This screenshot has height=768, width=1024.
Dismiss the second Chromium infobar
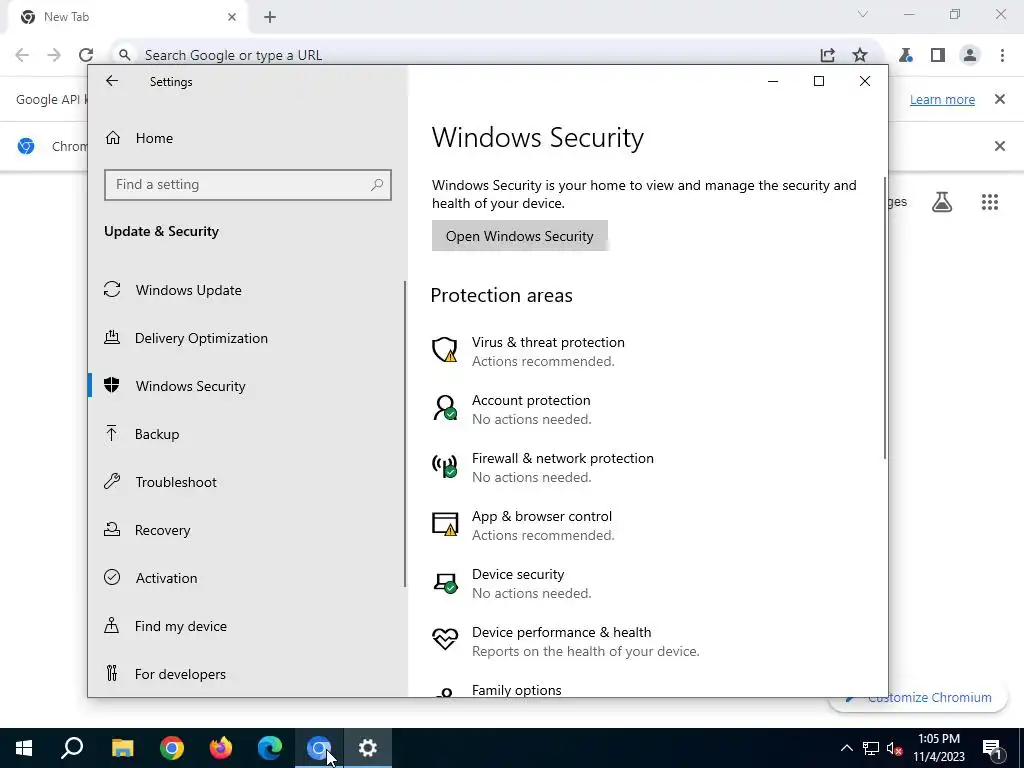(x=1000, y=146)
